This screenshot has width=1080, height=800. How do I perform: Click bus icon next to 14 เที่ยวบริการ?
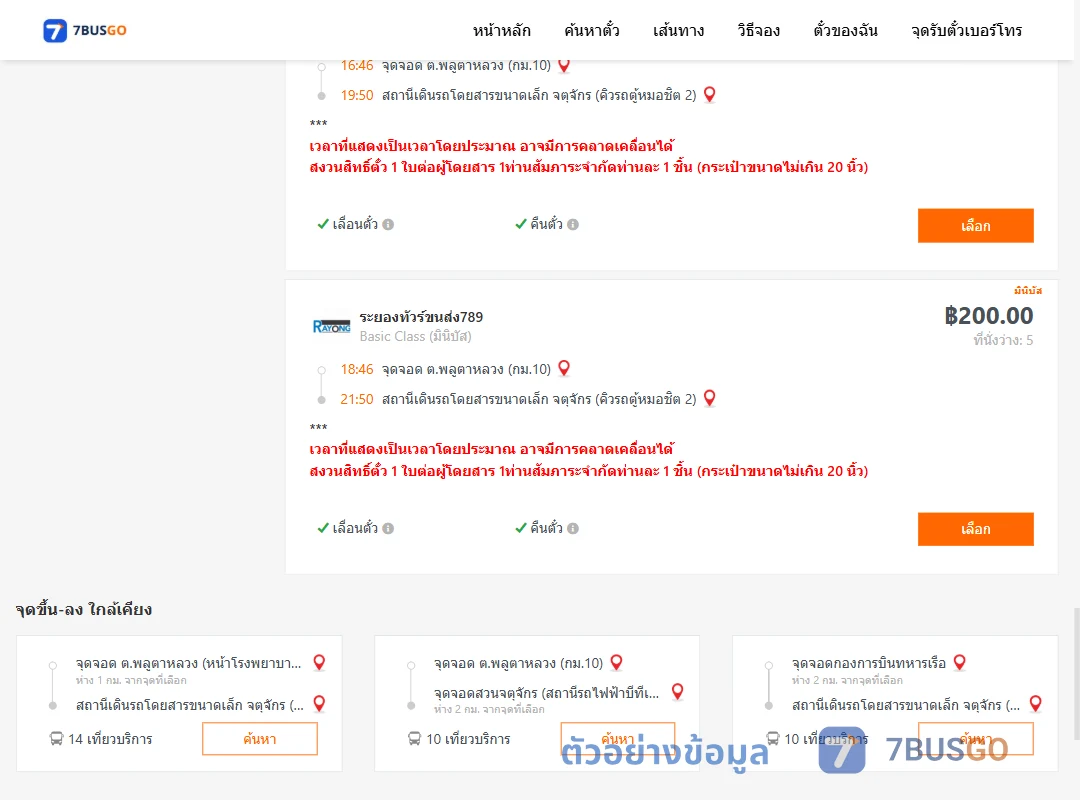pyautogui.click(x=56, y=739)
